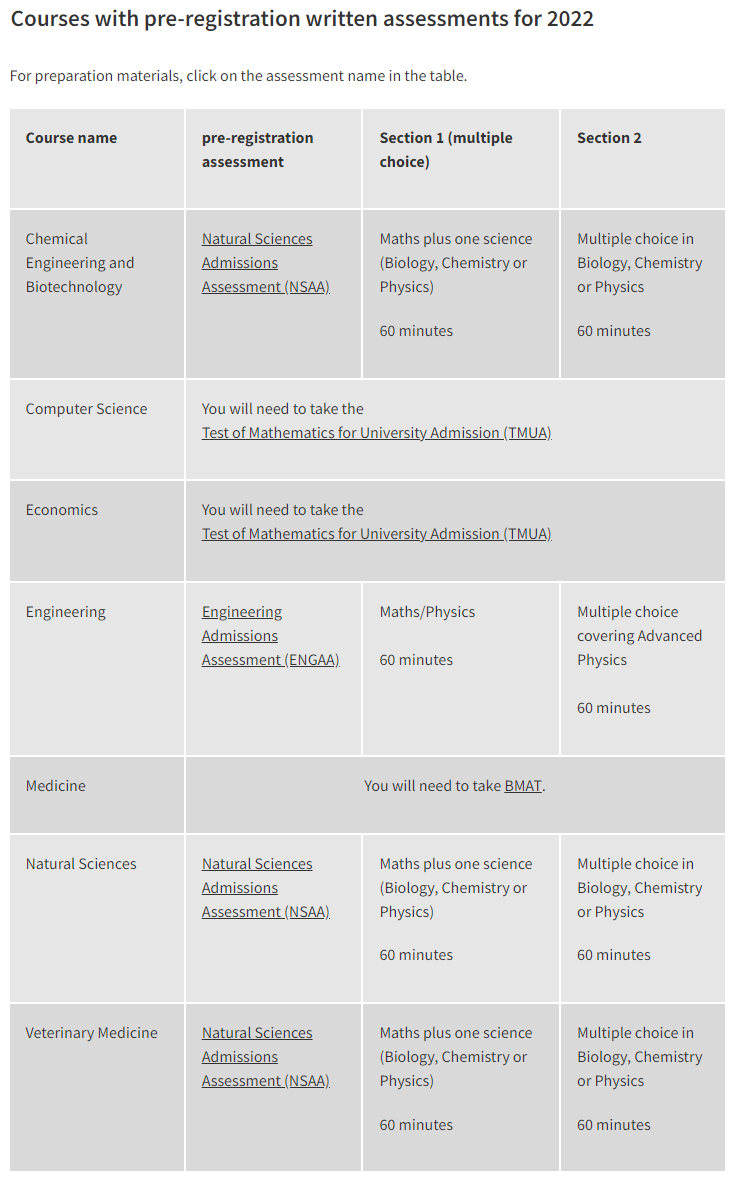Select the 'Economics' course name cell

click(x=97, y=531)
